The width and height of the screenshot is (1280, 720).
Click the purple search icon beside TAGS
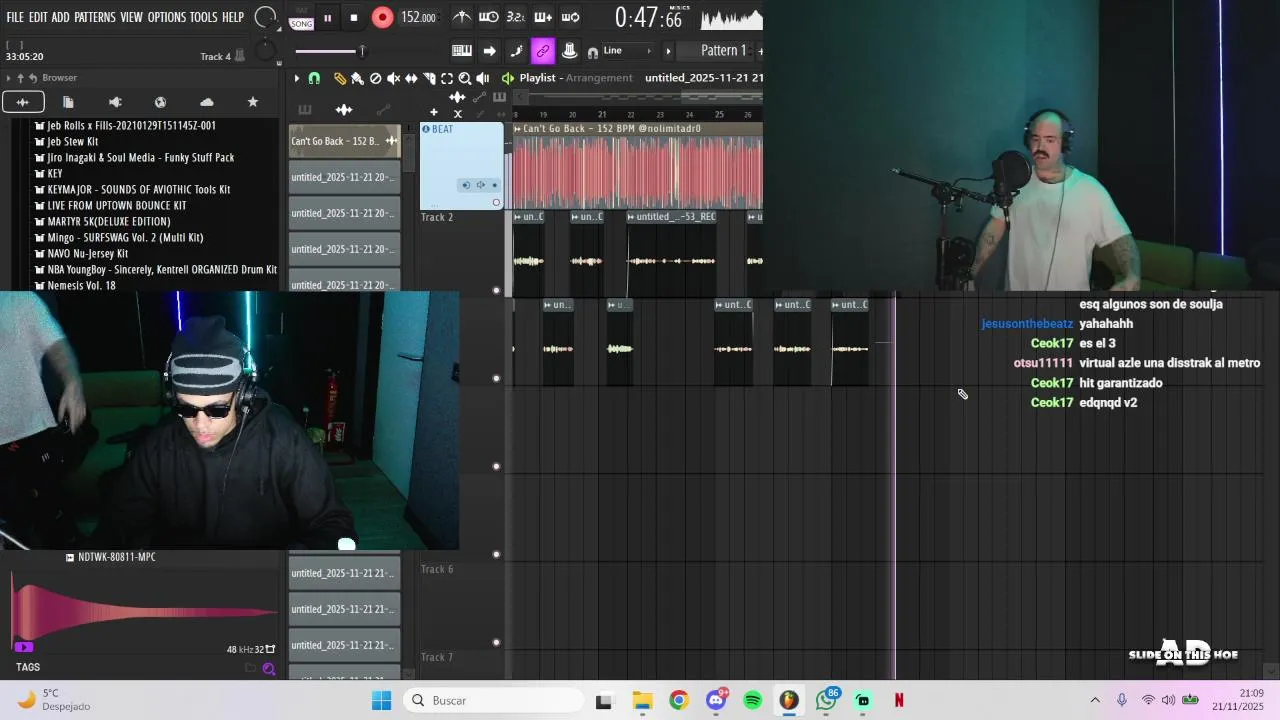268,669
